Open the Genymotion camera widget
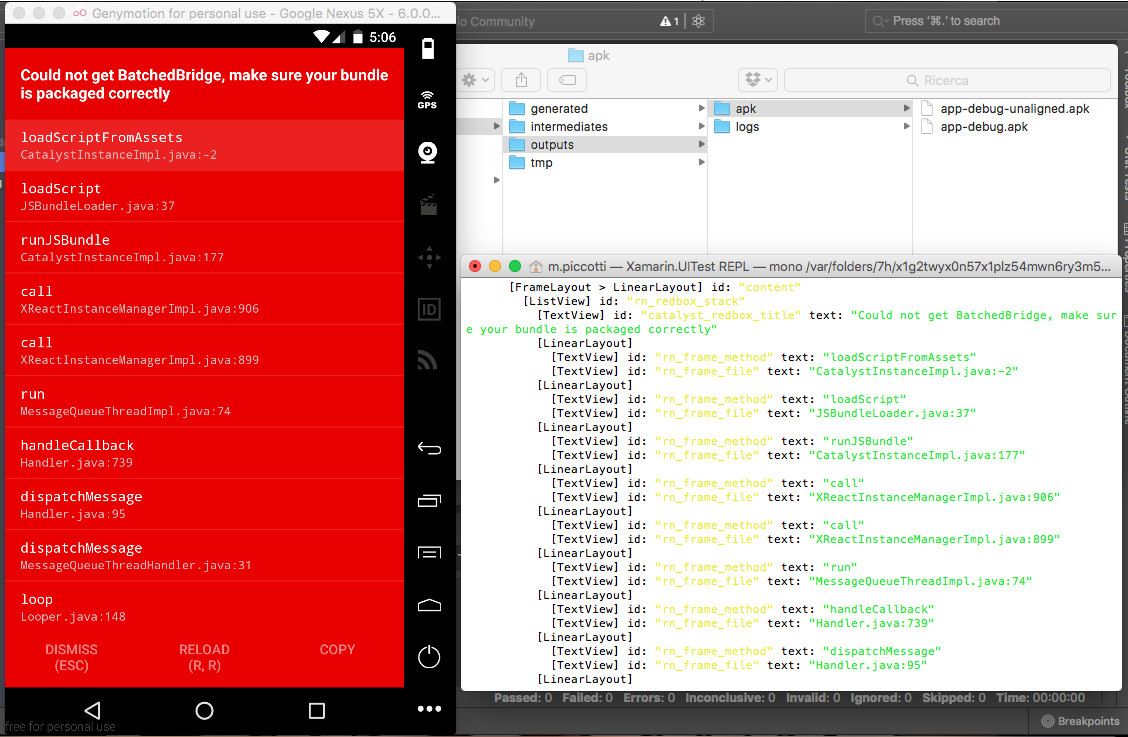The image size is (1128, 737). click(x=428, y=152)
